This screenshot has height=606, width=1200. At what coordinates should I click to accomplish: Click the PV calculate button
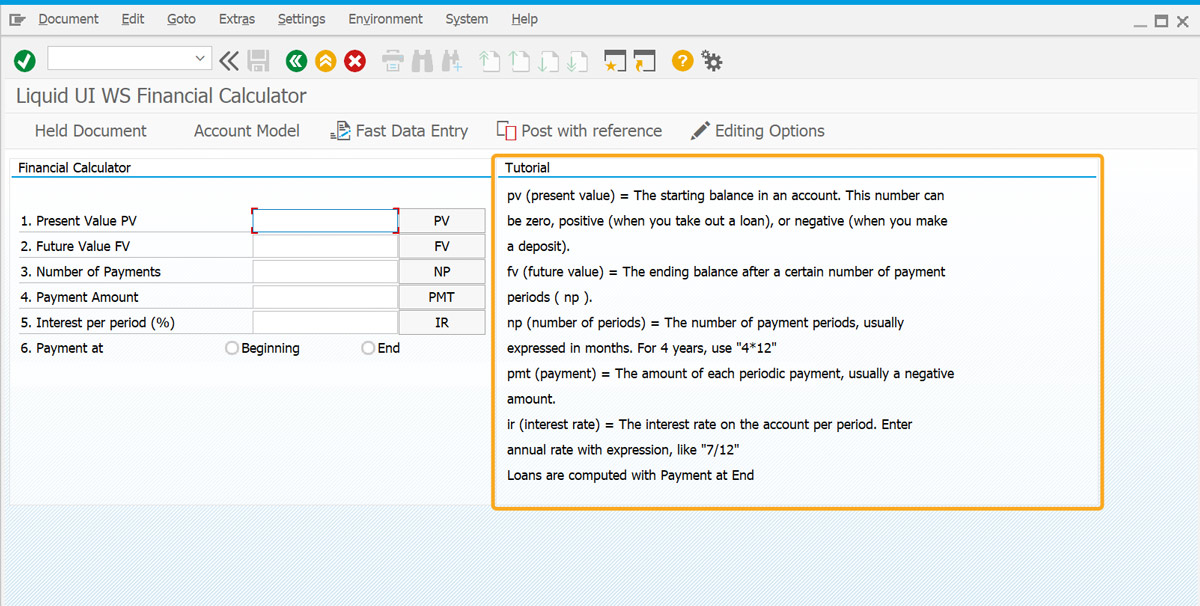coord(442,221)
